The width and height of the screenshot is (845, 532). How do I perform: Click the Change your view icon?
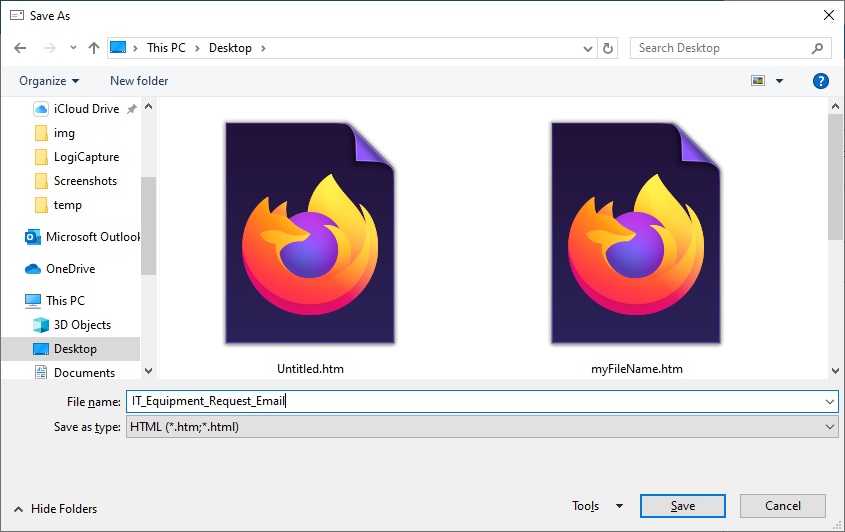pyautogui.click(x=758, y=81)
